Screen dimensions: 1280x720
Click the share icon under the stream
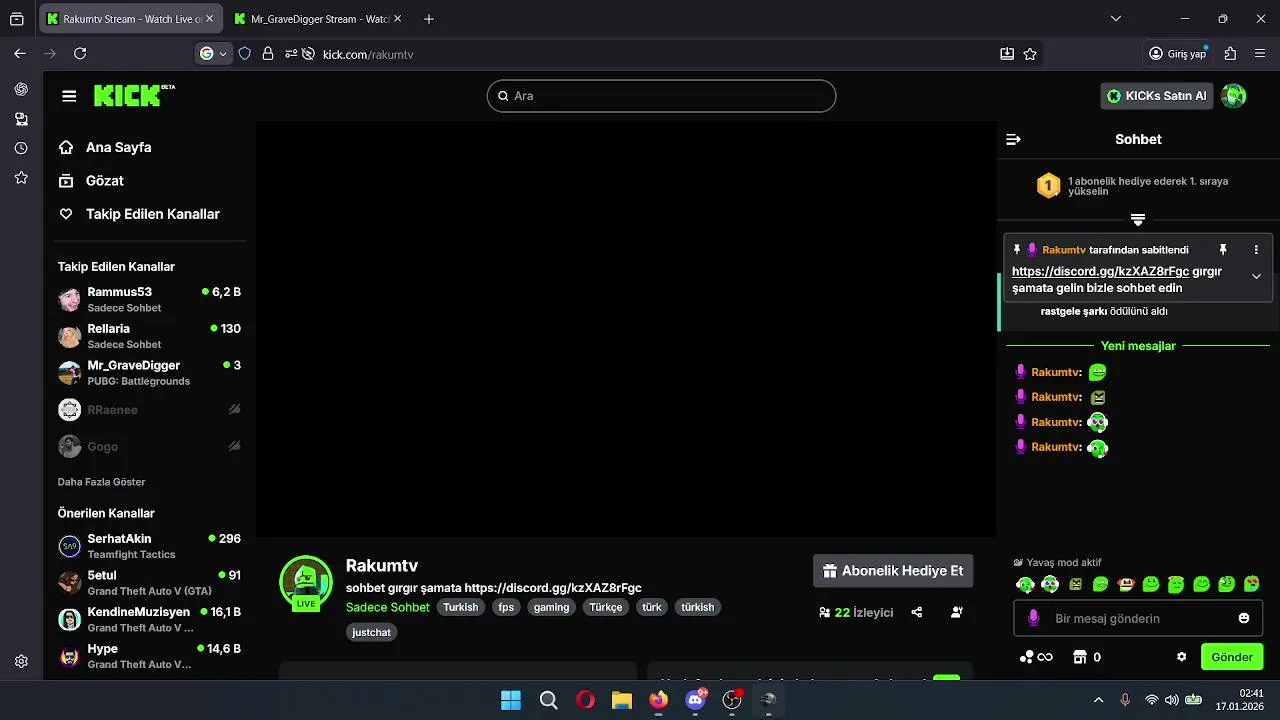pyautogui.click(x=917, y=612)
